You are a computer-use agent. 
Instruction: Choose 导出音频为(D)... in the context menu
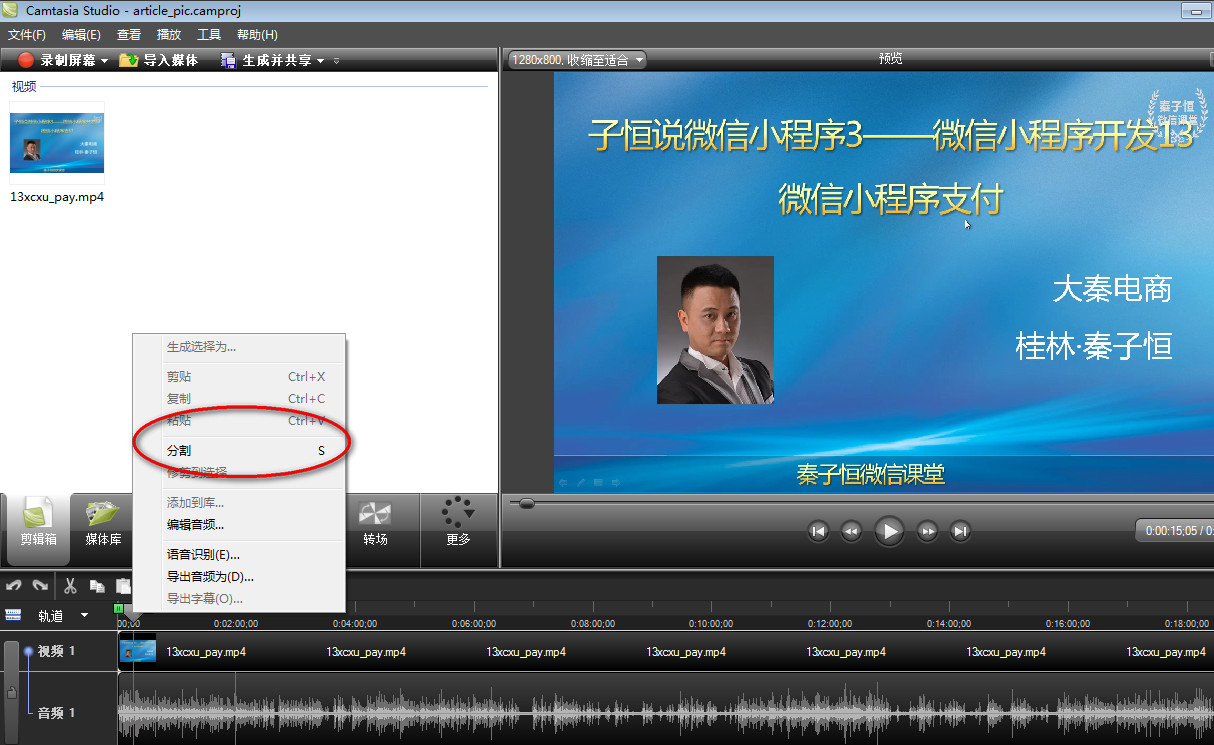click(240, 577)
